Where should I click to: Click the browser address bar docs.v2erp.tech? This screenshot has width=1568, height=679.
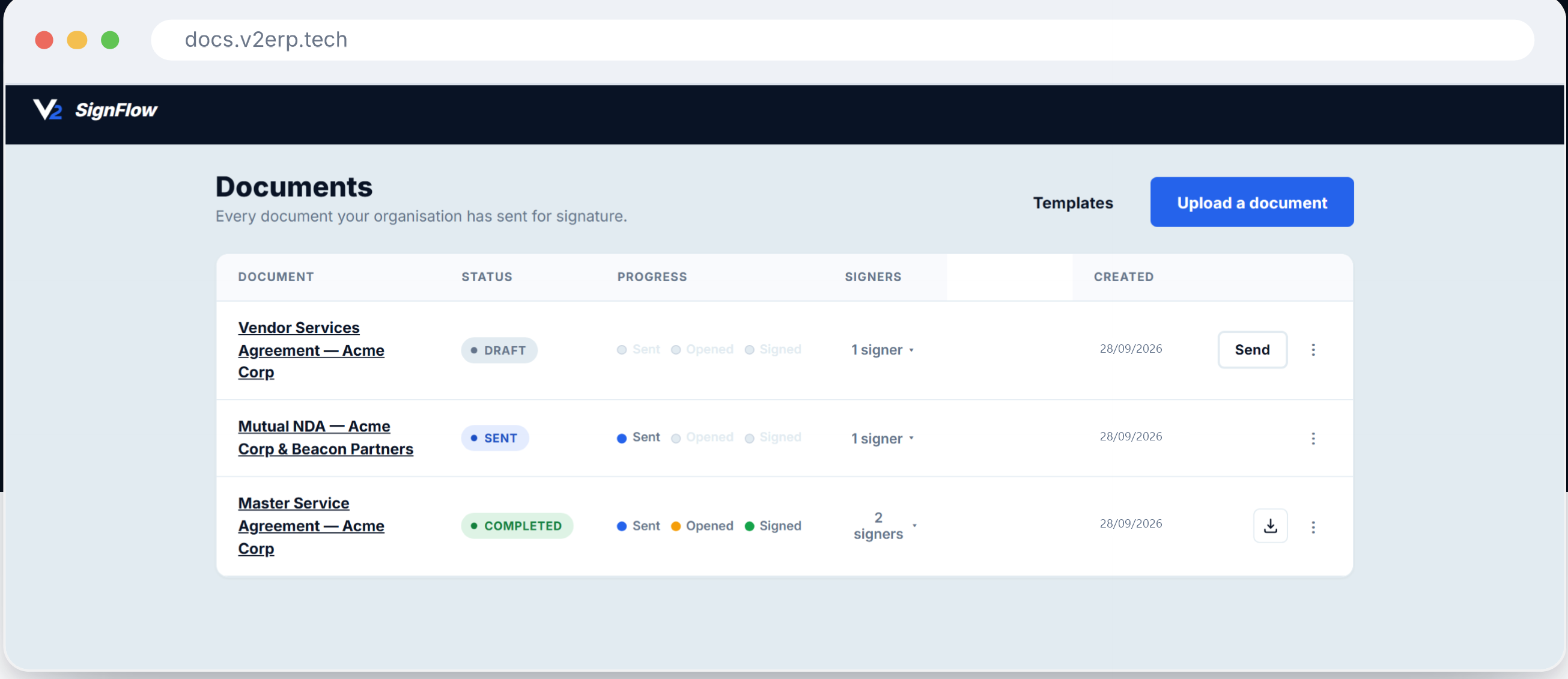842,40
